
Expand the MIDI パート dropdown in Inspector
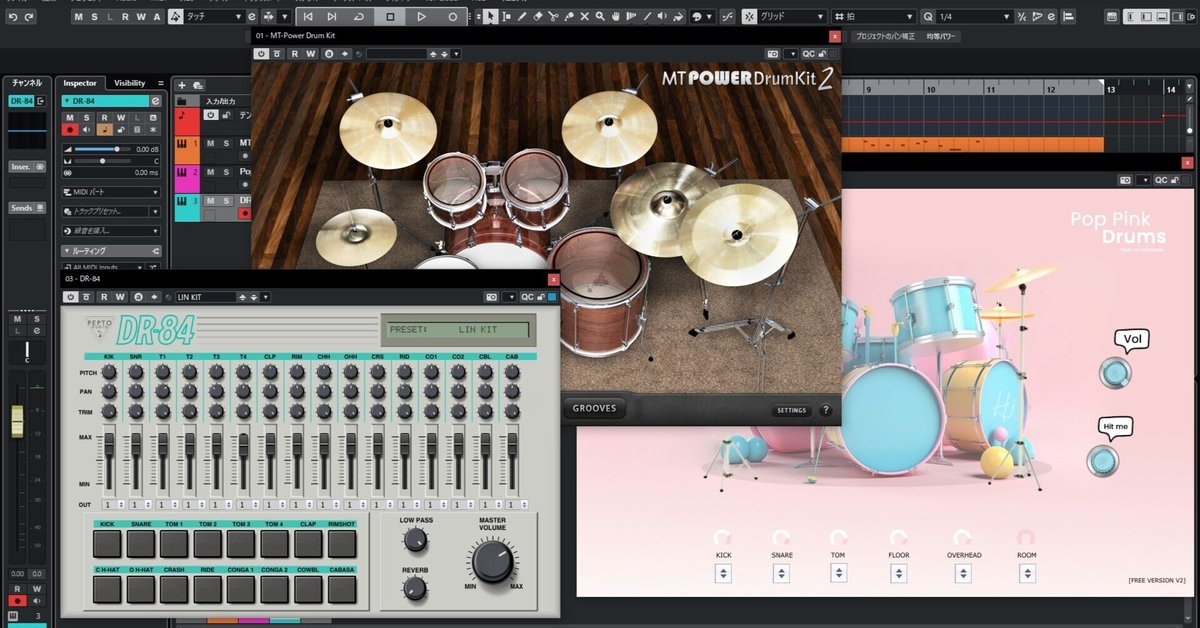155,192
